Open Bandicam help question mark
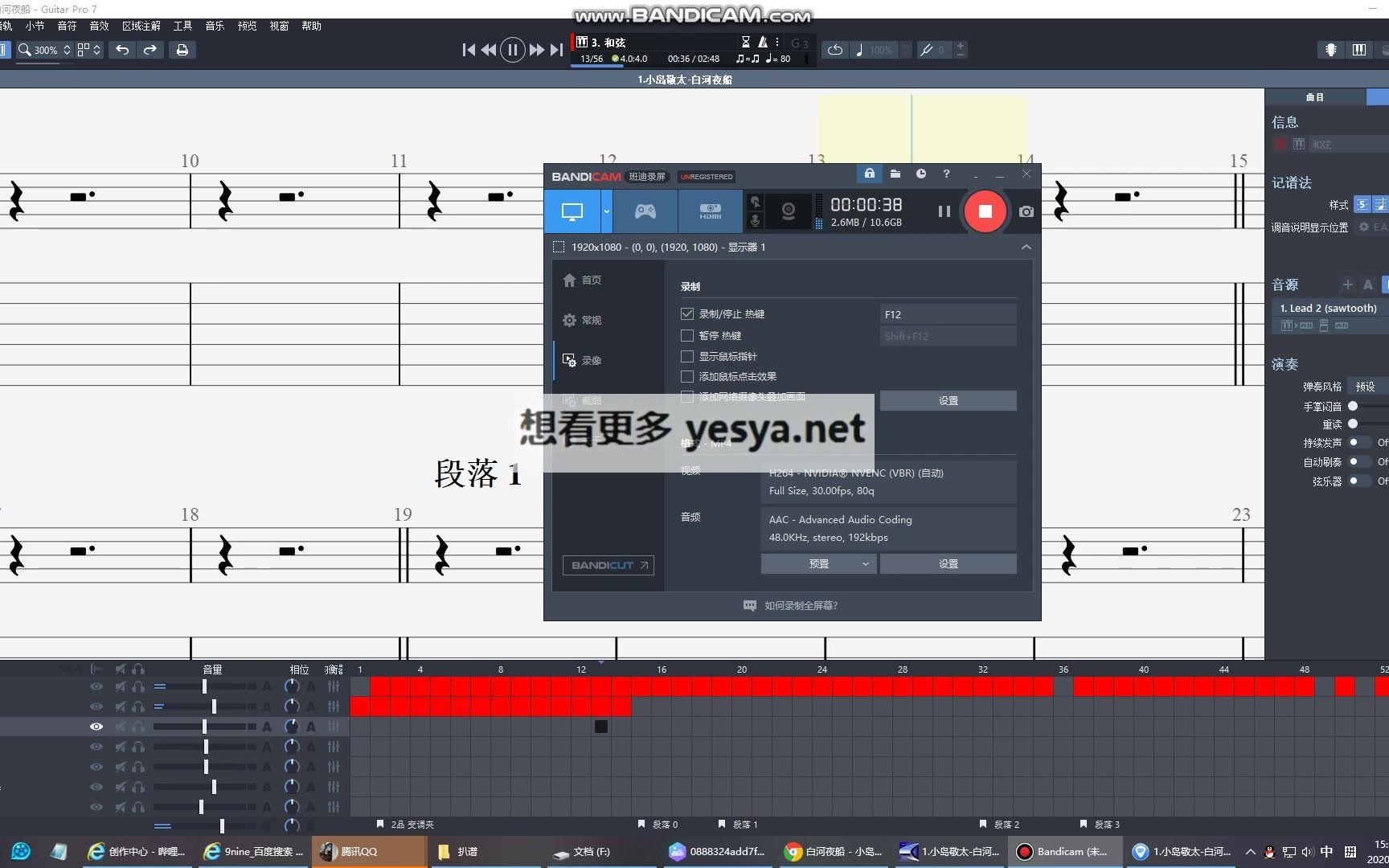Image resolution: width=1389 pixels, height=868 pixels. point(946,174)
